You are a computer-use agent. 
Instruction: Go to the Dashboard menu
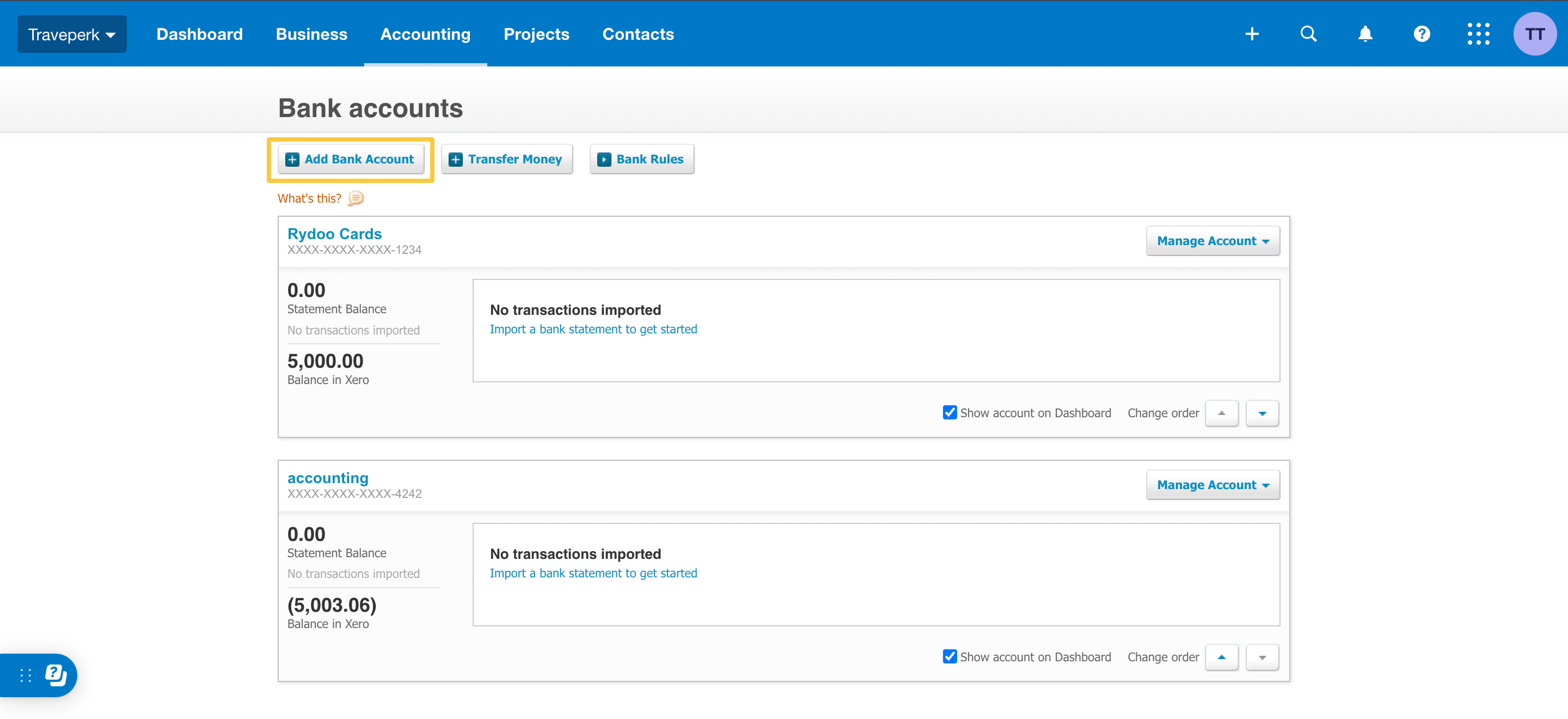[200, 34]
